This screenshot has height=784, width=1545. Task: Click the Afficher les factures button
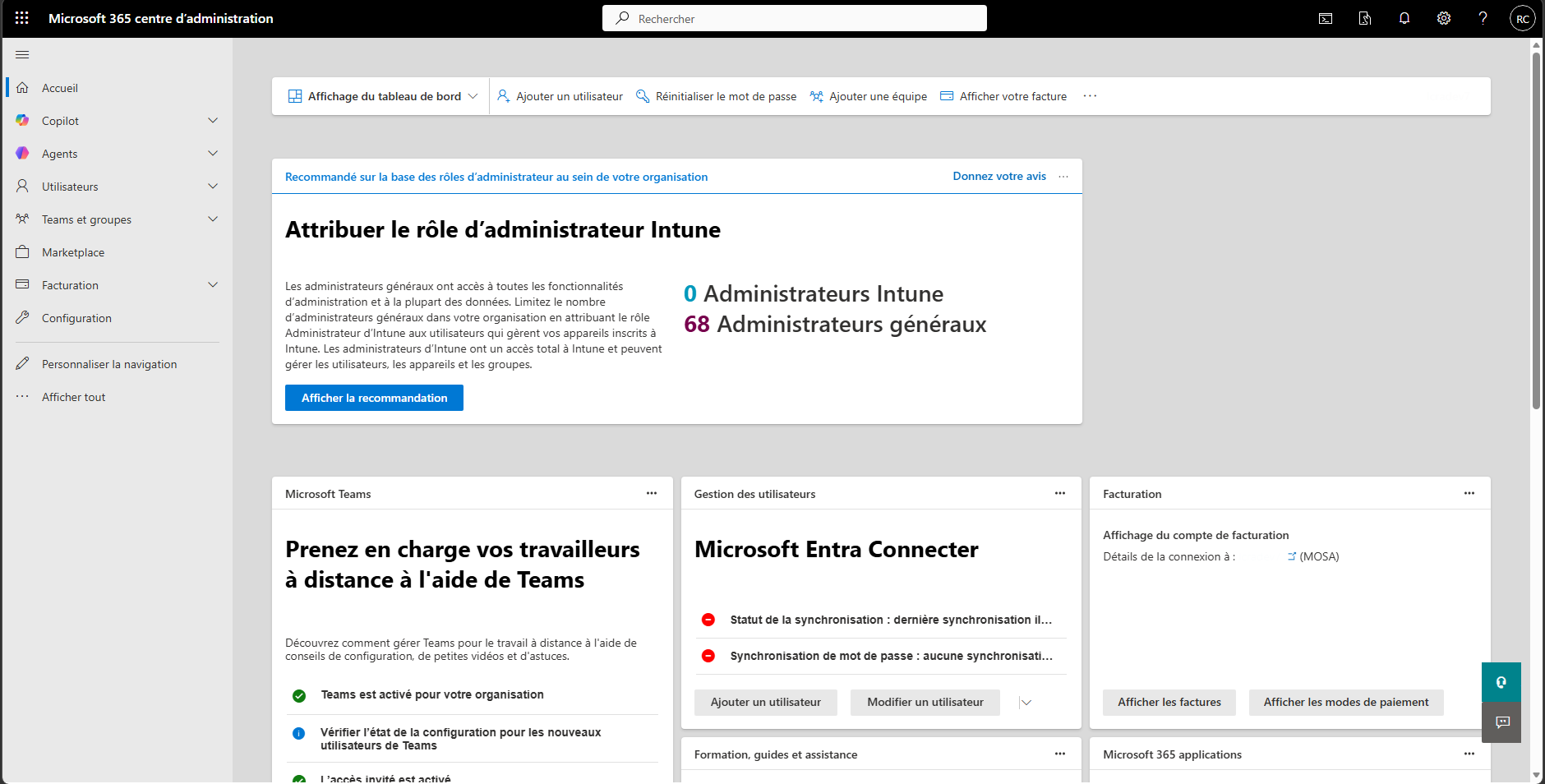click(x=1169, y=703)
